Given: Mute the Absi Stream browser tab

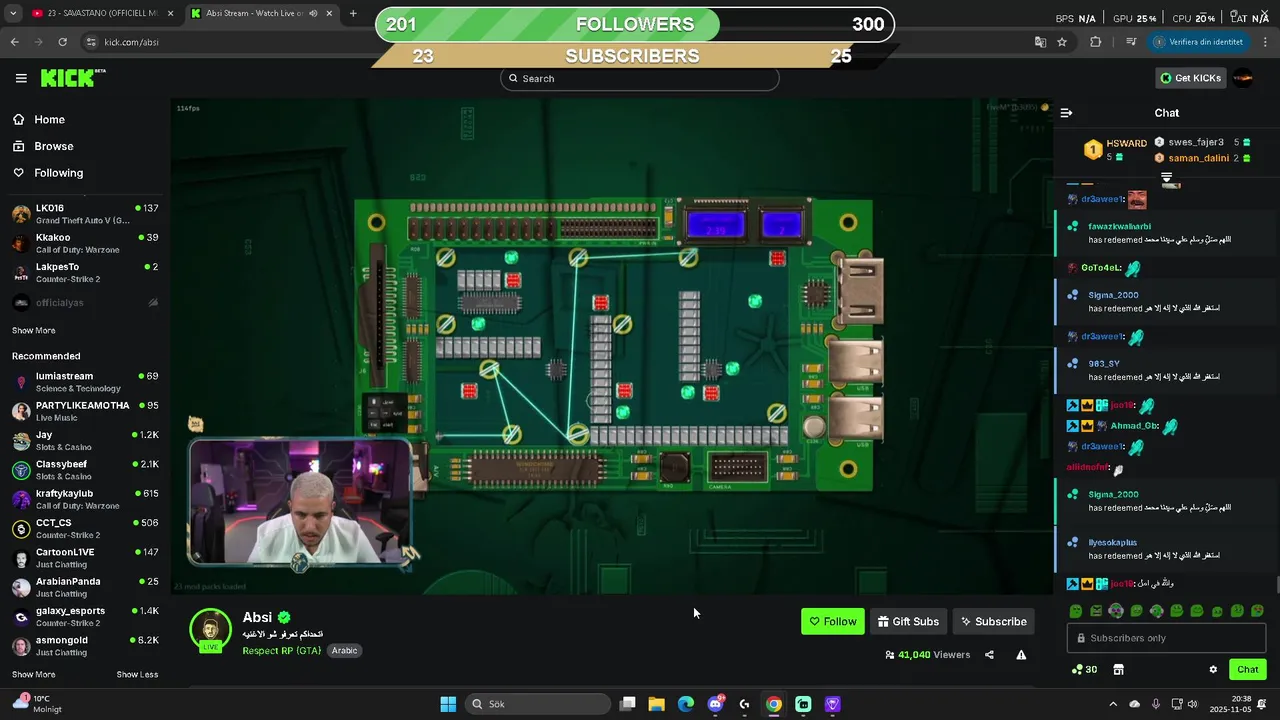Looking at the screenshot, I should click(313, 14).
